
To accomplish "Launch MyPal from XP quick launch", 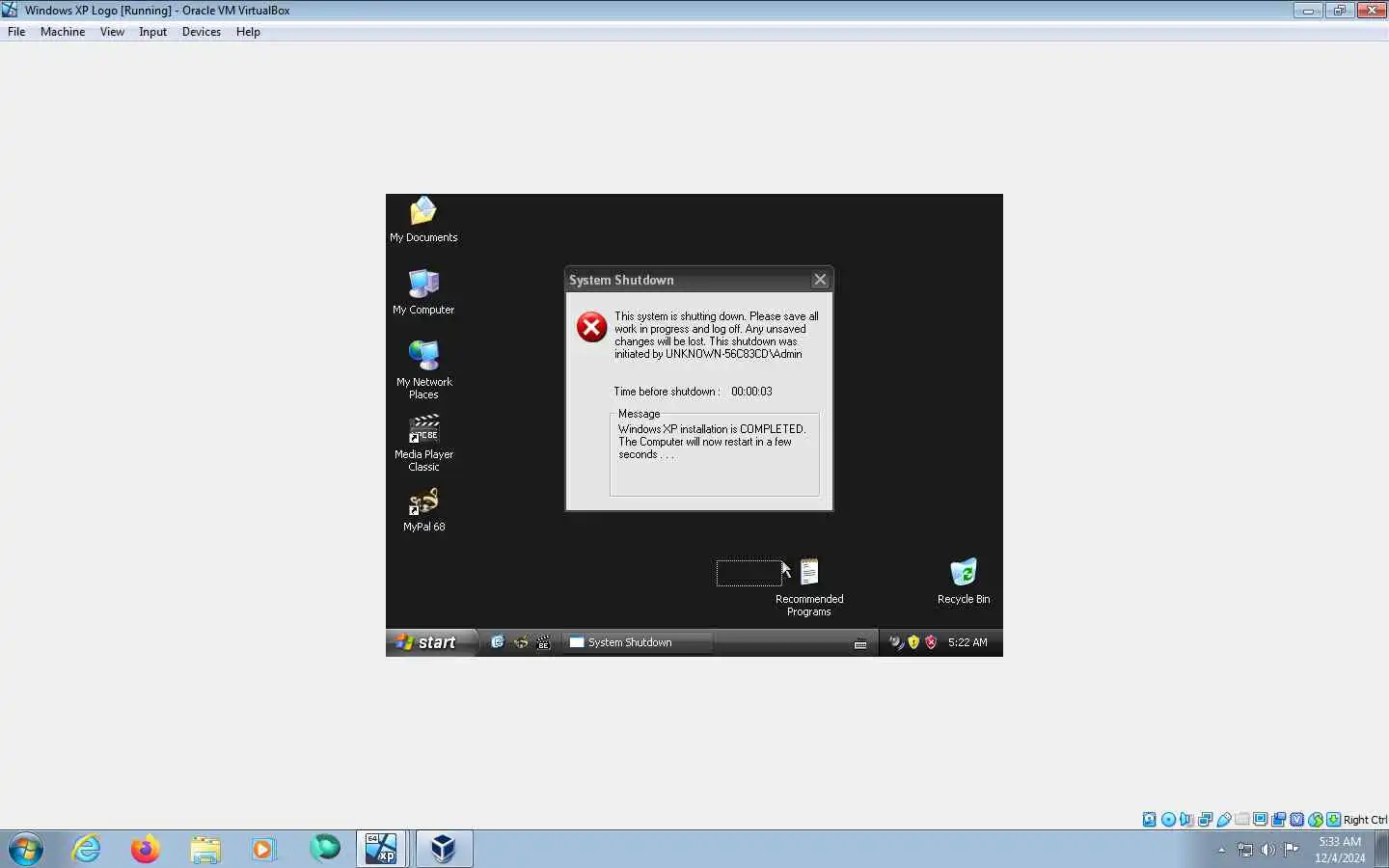I will [x=521, y=642].
